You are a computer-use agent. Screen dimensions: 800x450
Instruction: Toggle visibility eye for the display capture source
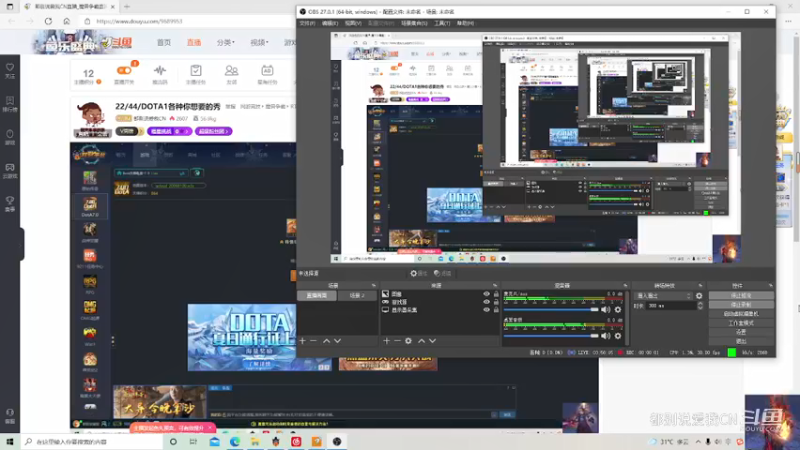pyautogui.click(x=486, y=310)
